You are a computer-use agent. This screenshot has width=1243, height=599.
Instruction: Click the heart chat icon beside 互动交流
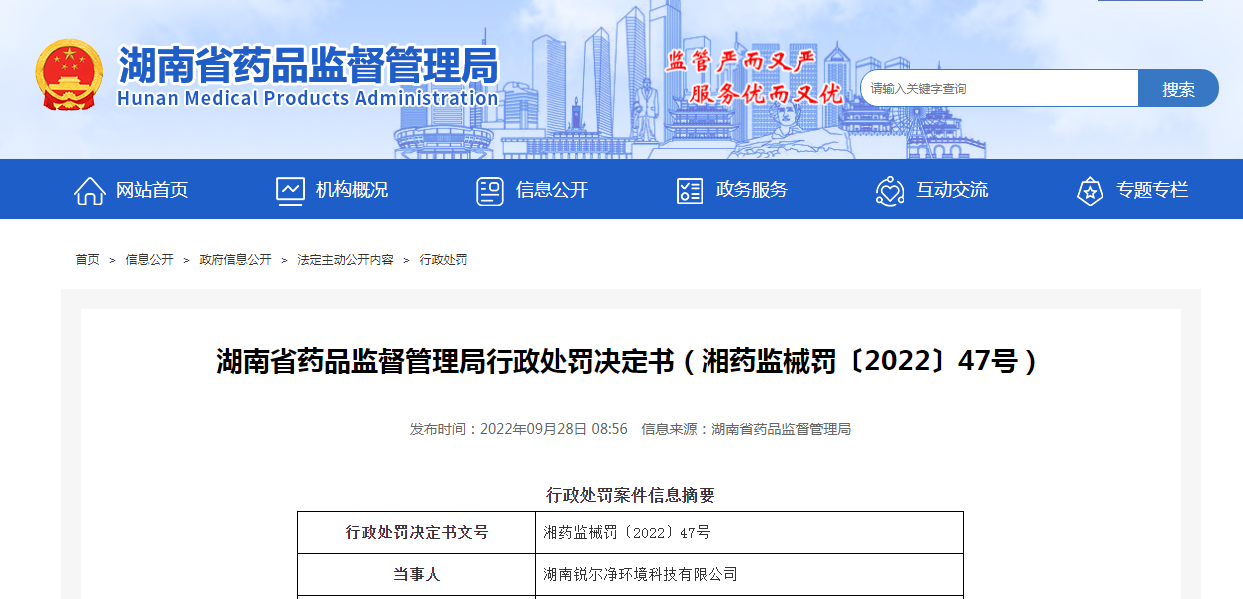tap(890, 190)
